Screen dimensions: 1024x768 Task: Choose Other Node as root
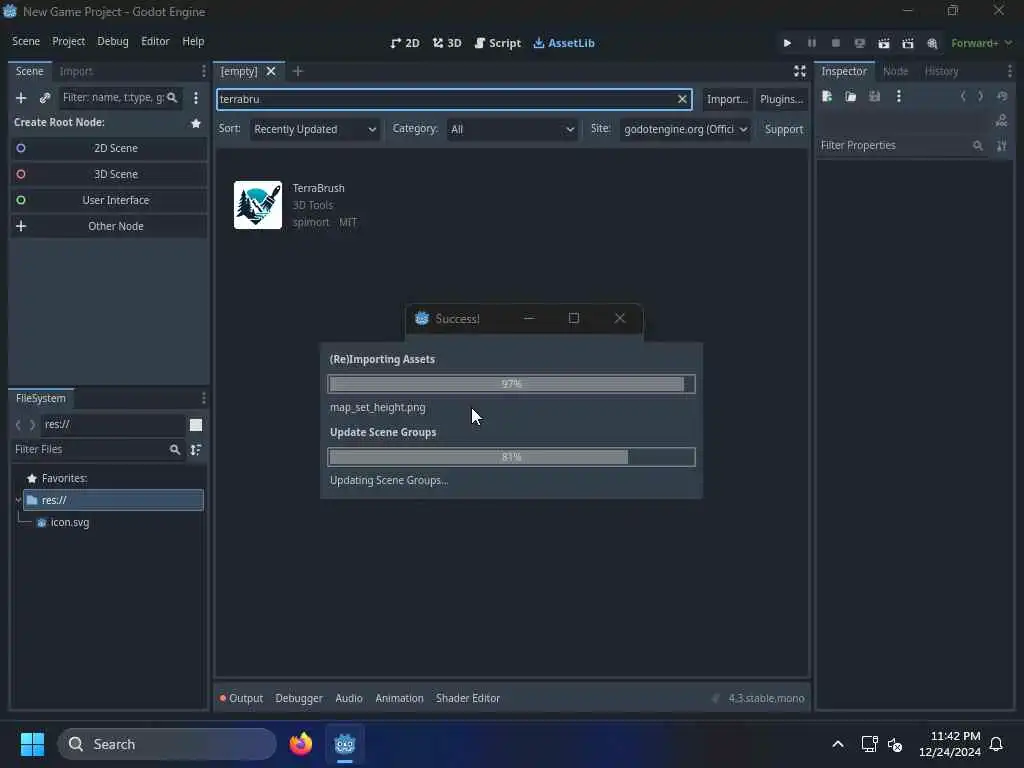pos(108,226)
